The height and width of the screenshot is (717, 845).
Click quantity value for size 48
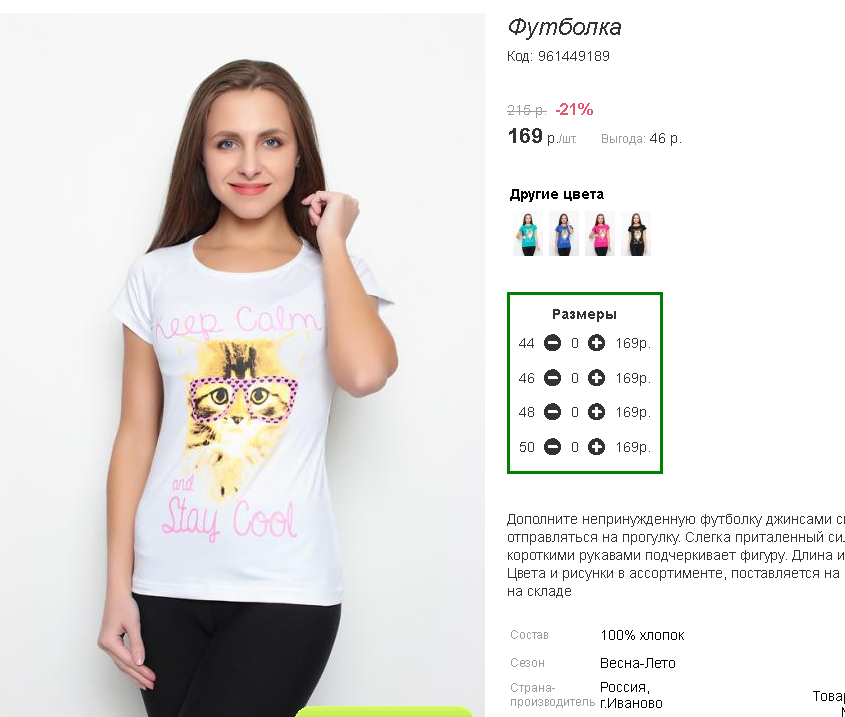[x=574, y=412]
